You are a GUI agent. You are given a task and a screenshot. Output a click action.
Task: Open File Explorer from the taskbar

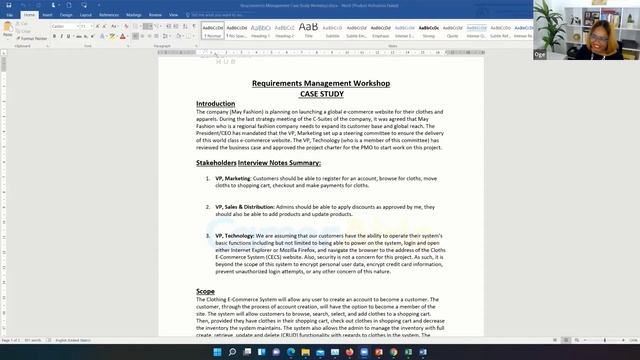click(305, 352)
